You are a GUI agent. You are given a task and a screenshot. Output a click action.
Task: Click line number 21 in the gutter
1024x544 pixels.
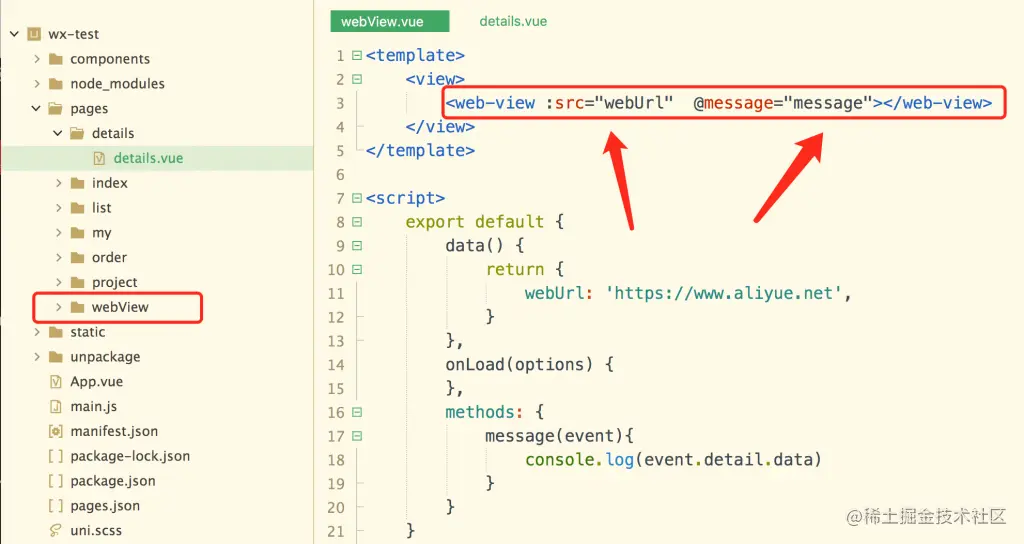(x=336, y=531)
